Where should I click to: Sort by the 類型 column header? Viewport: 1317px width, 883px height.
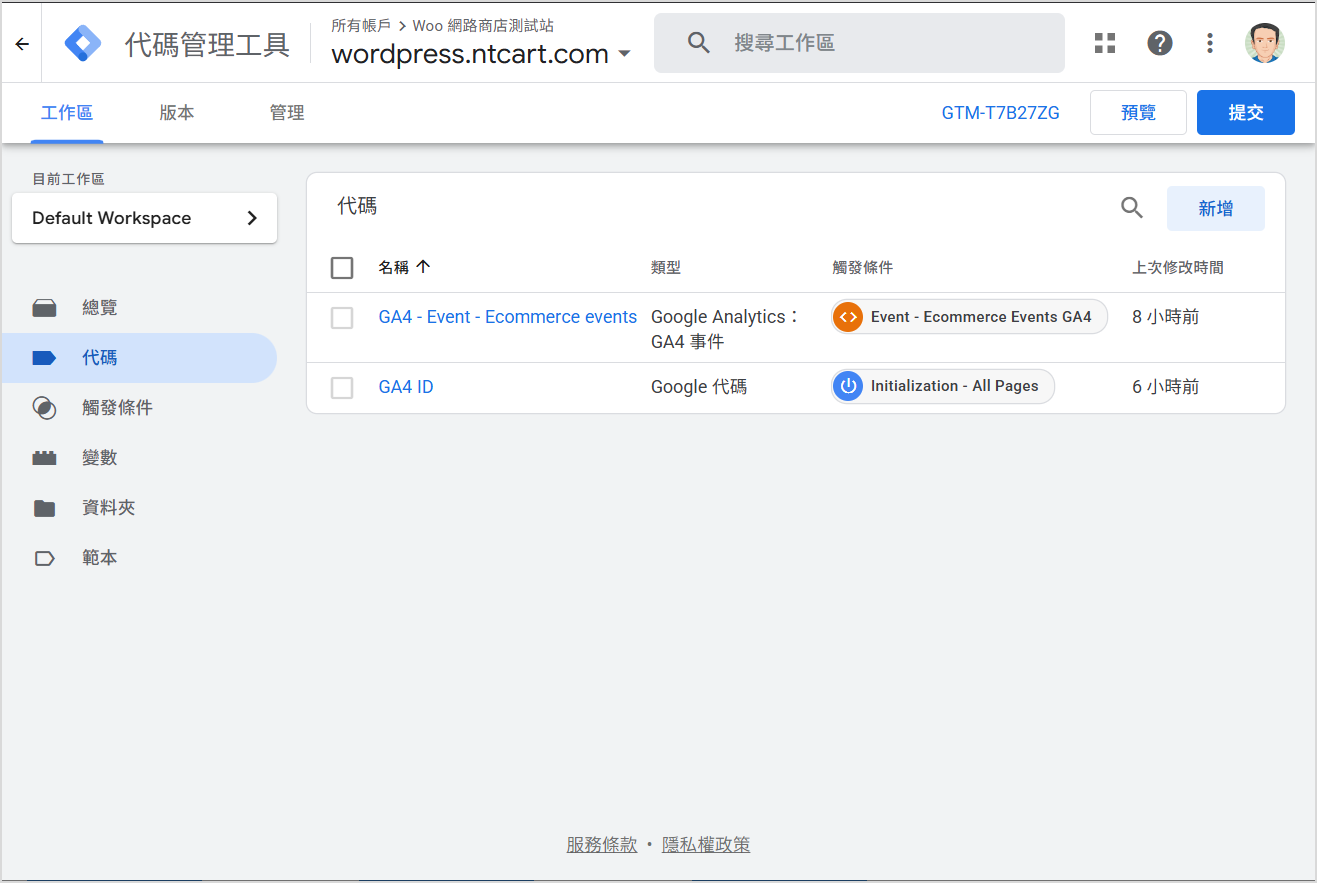pyautogui.click(x=666, y=268)
